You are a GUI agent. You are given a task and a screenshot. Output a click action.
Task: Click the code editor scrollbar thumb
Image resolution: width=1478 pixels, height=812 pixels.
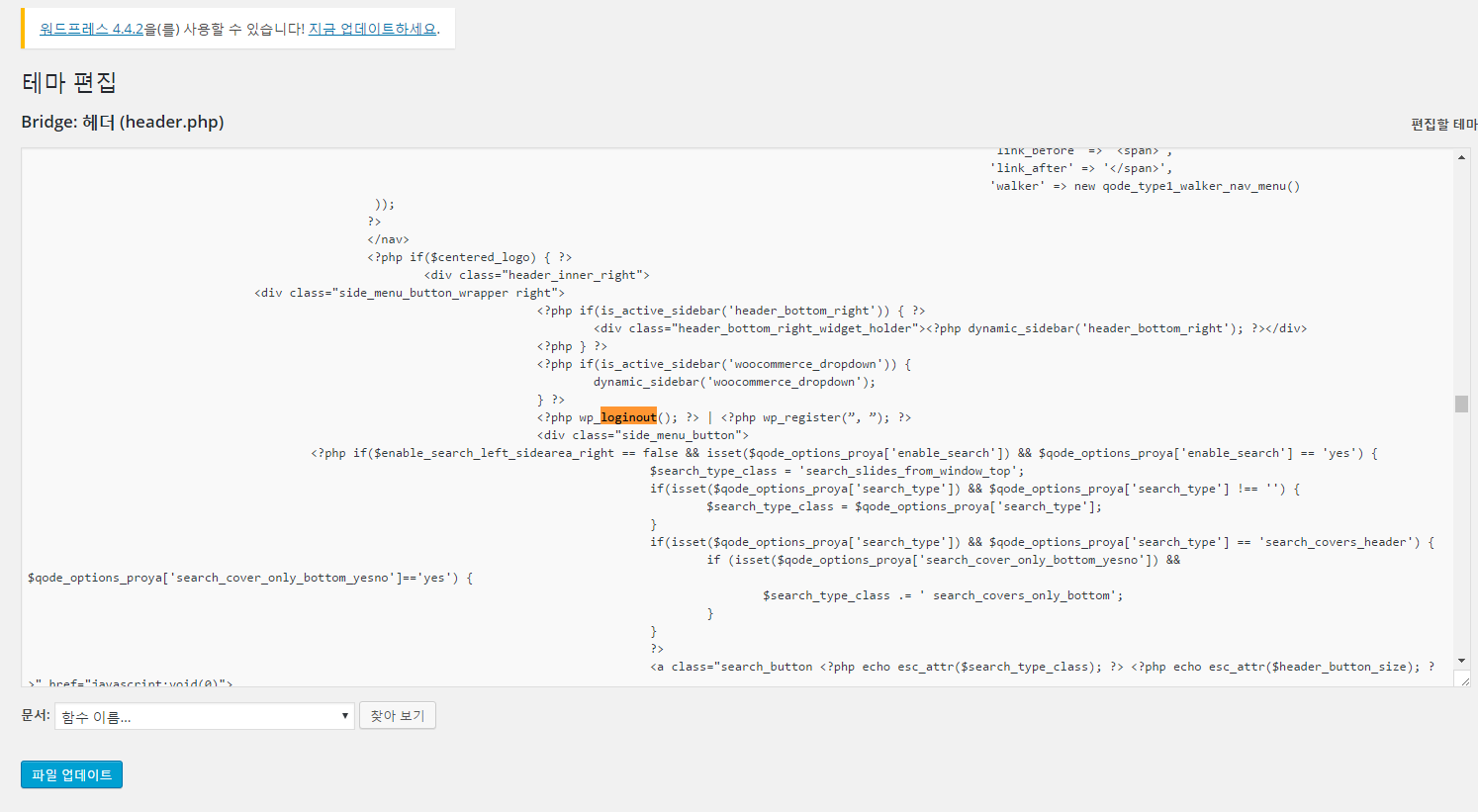coord(1461,404)
